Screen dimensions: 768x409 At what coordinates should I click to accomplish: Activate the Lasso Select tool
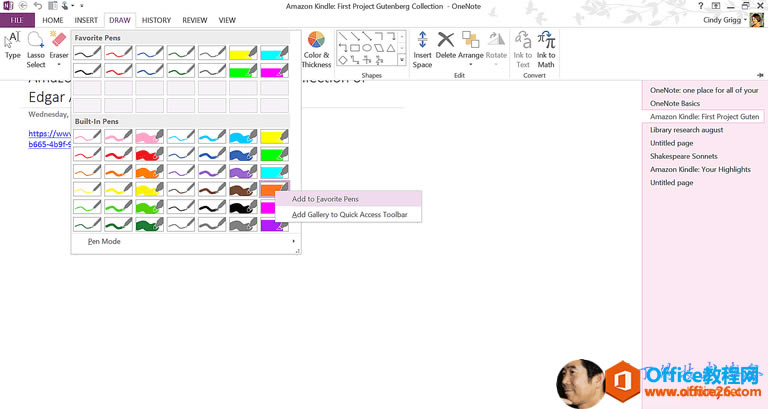(x=36, y=50)
